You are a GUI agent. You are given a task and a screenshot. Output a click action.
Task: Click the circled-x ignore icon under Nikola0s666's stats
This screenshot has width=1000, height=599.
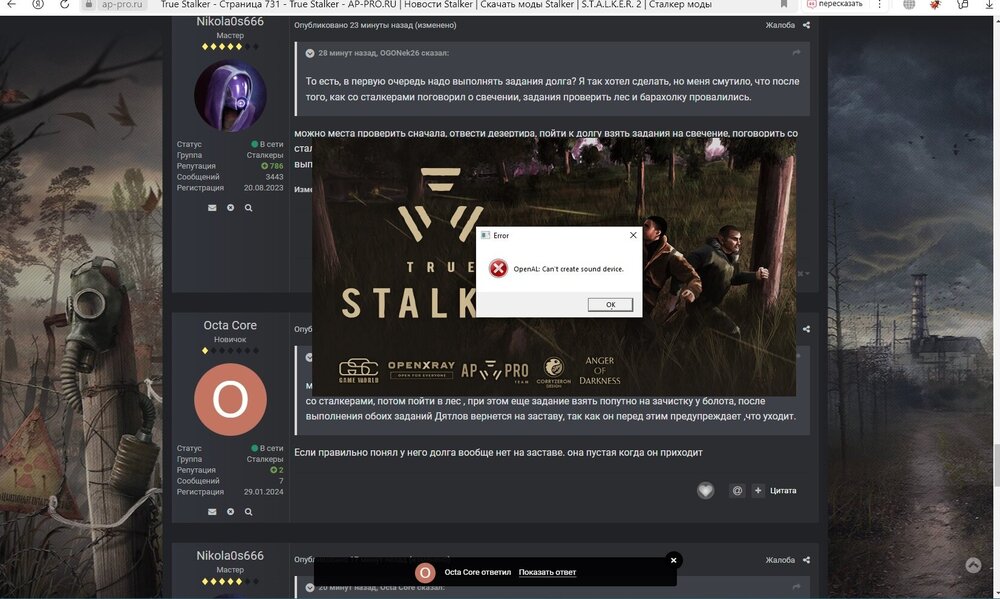[230, 207]
